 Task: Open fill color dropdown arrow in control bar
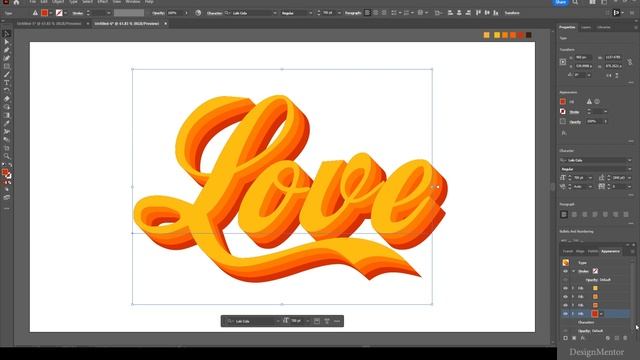click(x=51, y=13)
